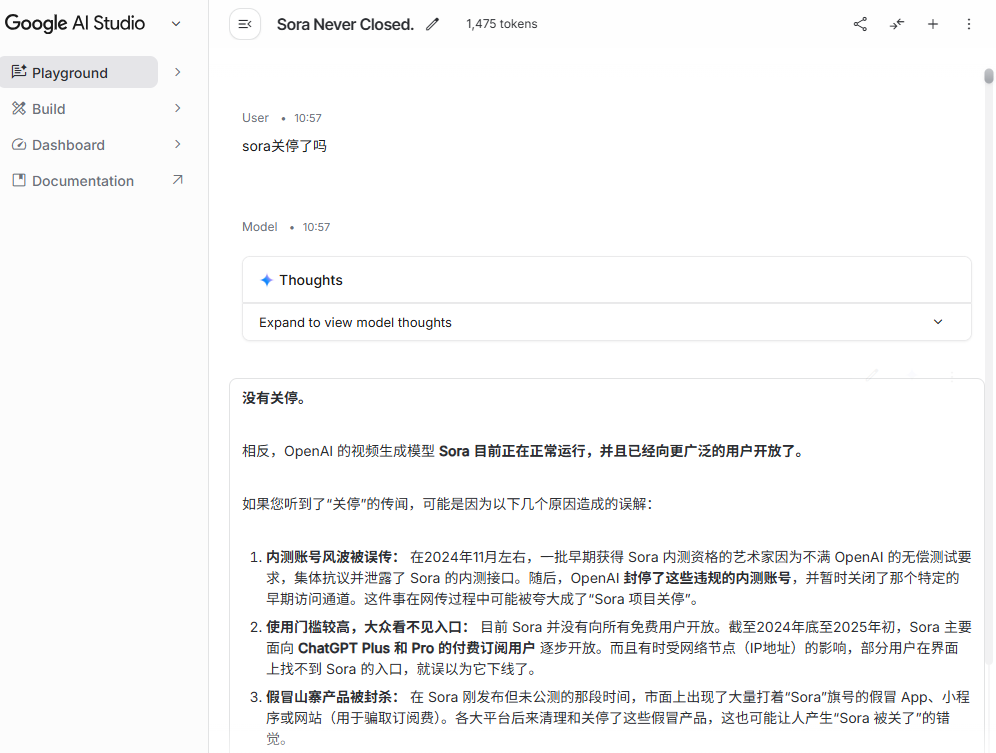The image size is (996, 753).
Task: Expand the Dashboard submenu chevron
Action: (x=178, y=144)
